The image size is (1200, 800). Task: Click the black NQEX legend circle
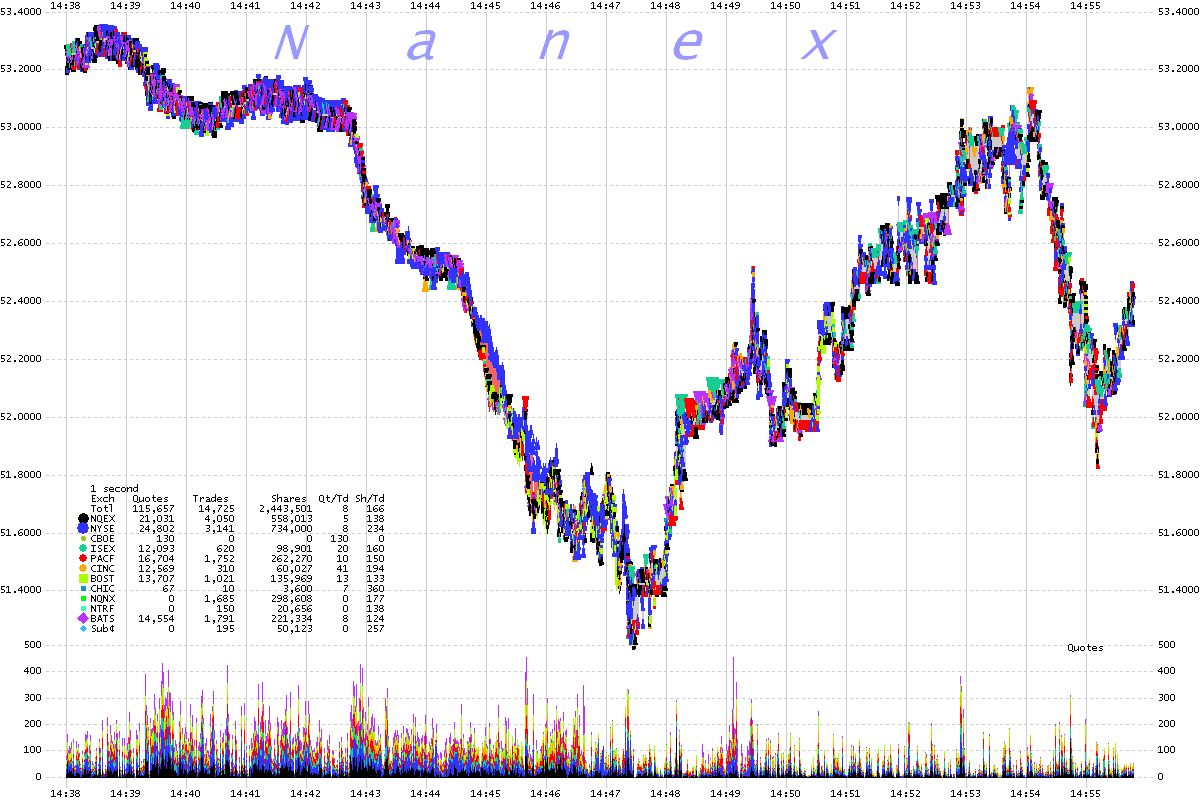(x=82, y=518)
